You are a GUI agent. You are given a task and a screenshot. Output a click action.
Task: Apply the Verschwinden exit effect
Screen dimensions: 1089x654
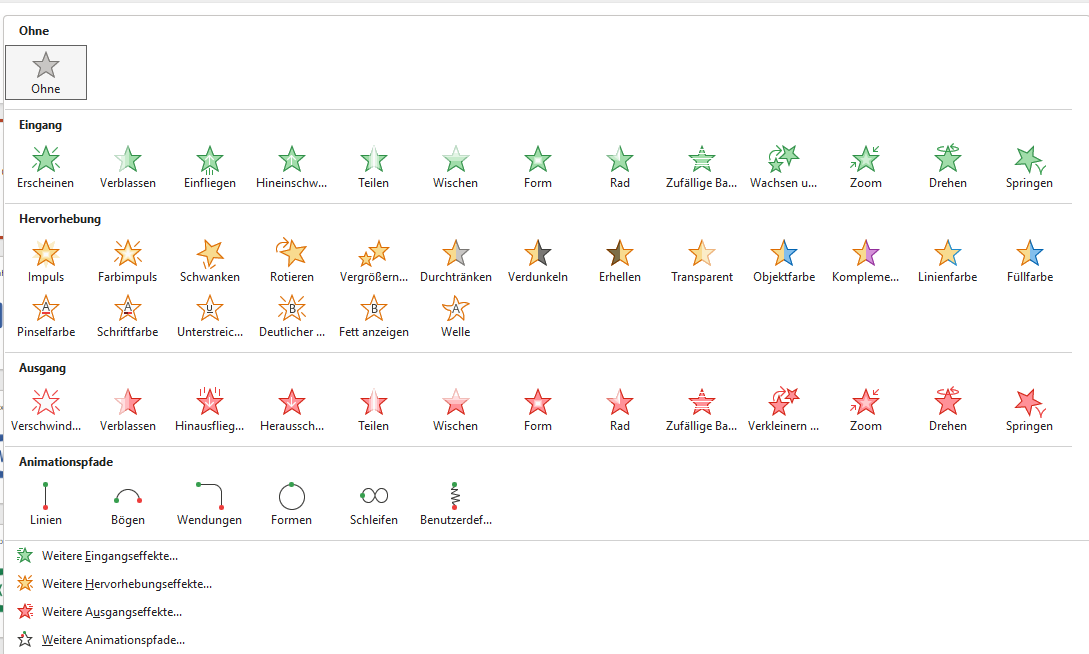pyautogui.click(x=46, y=409)
